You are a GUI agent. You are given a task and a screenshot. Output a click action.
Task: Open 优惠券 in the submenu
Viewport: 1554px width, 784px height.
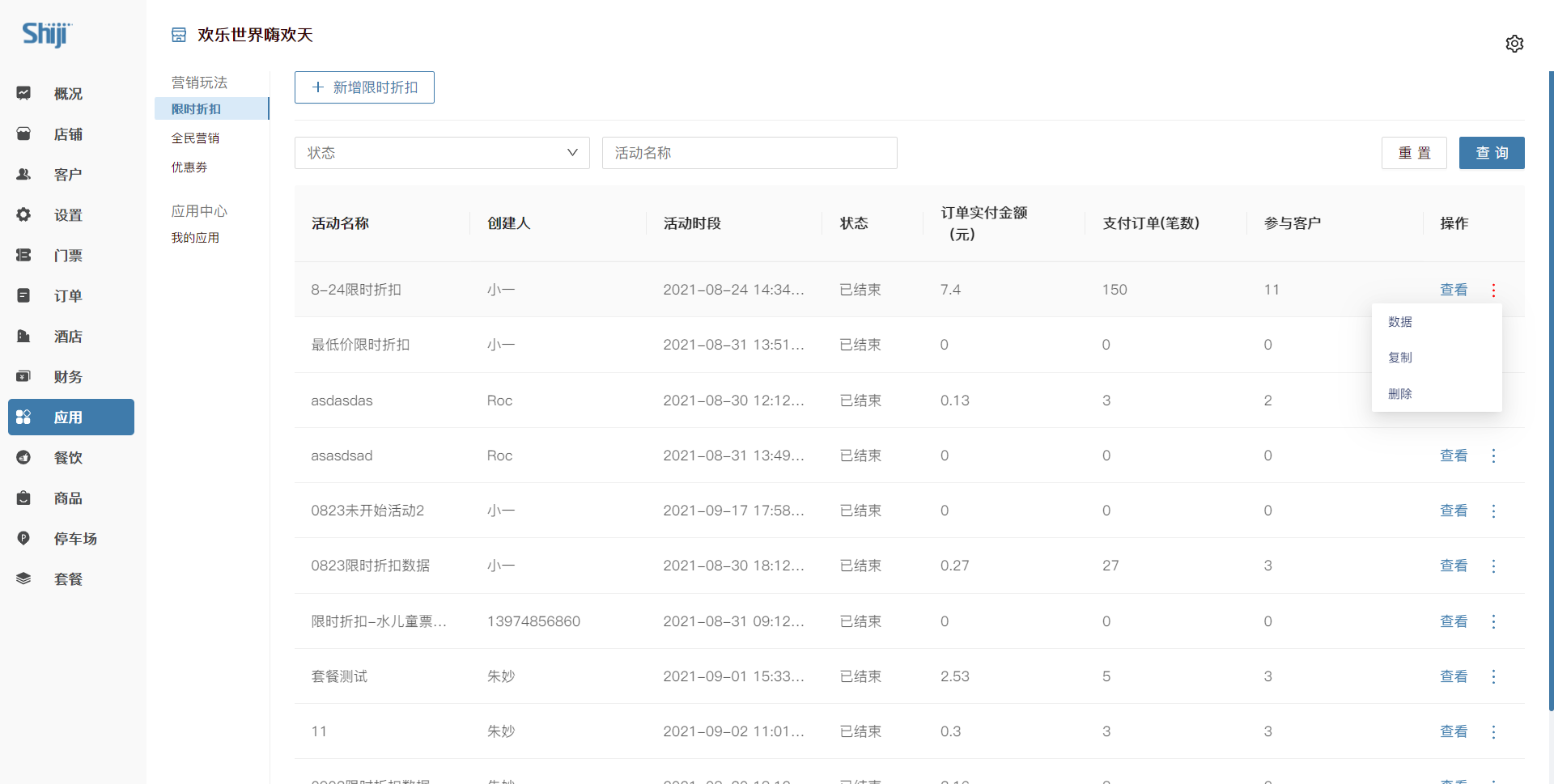189,167
